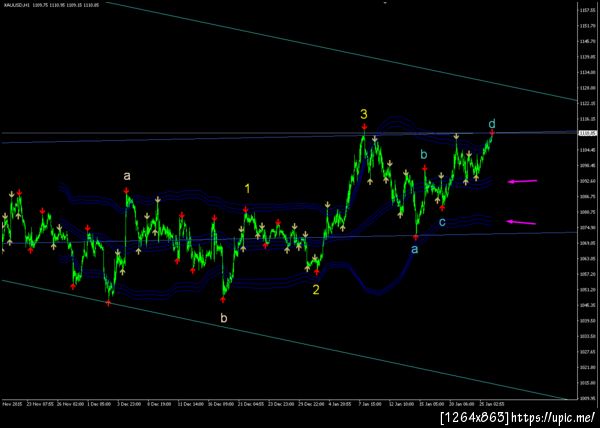Select the cyan wave label b
The image size is (600, 428).
click(x=423, y=155)
